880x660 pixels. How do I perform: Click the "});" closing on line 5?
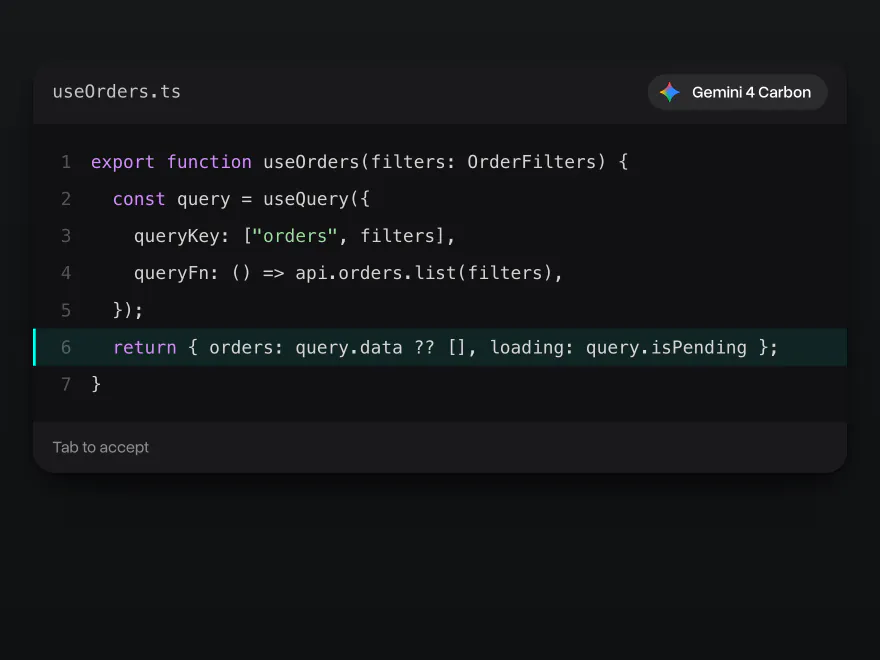(128, 310)
